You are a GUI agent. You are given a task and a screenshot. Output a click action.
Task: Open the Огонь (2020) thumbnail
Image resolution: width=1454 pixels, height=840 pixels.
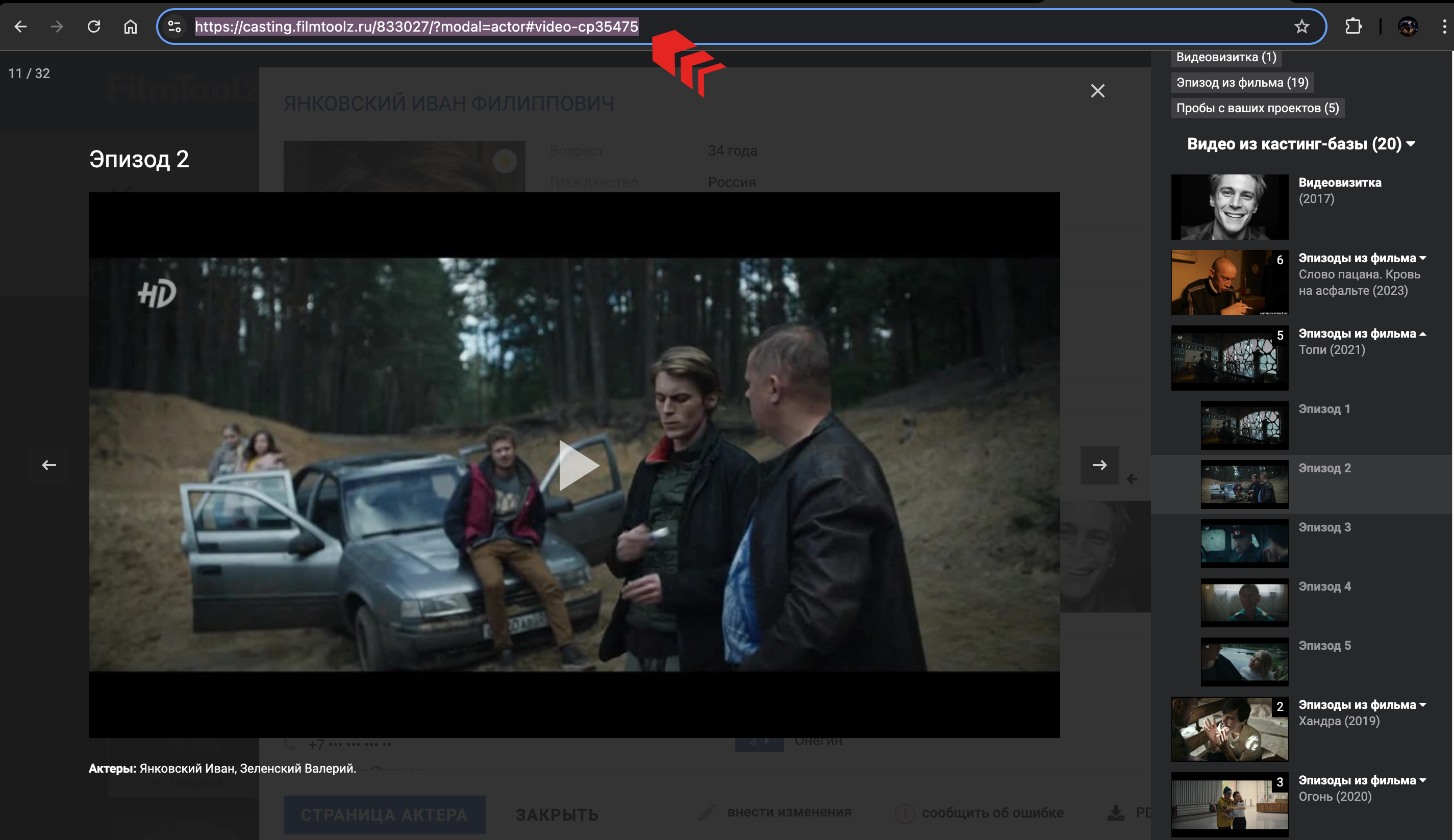click(x=1230, y=805)
